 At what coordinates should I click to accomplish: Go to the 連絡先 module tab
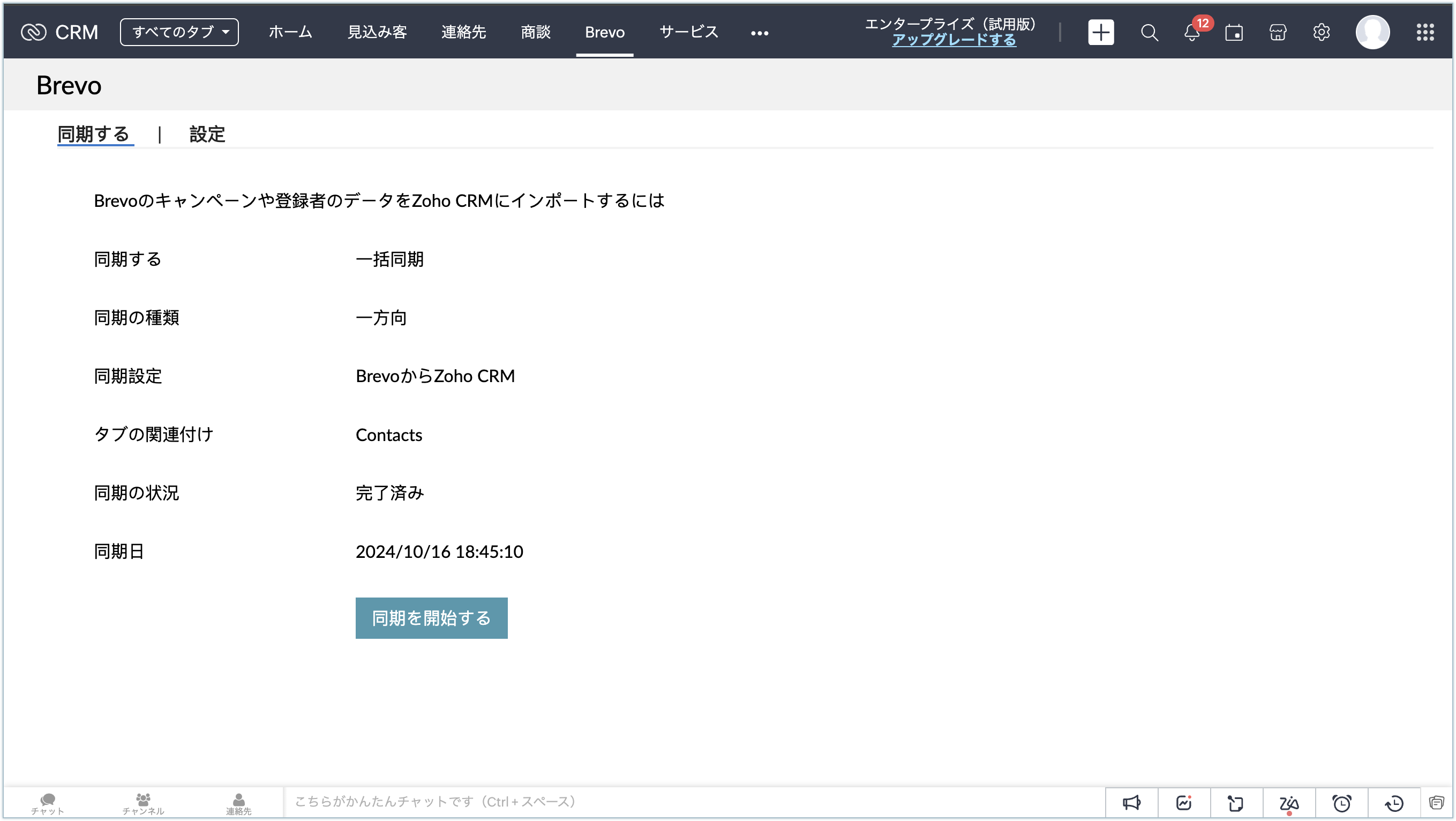coord(463,32)
